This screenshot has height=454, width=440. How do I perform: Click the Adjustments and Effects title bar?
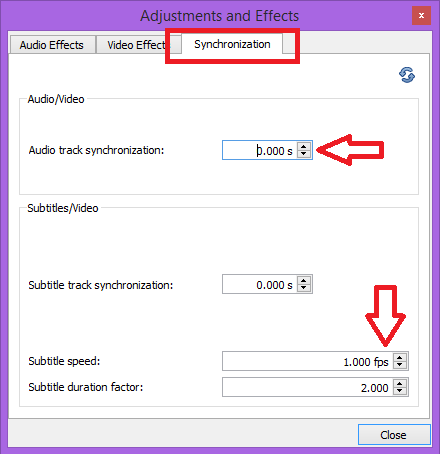[220, 16]
